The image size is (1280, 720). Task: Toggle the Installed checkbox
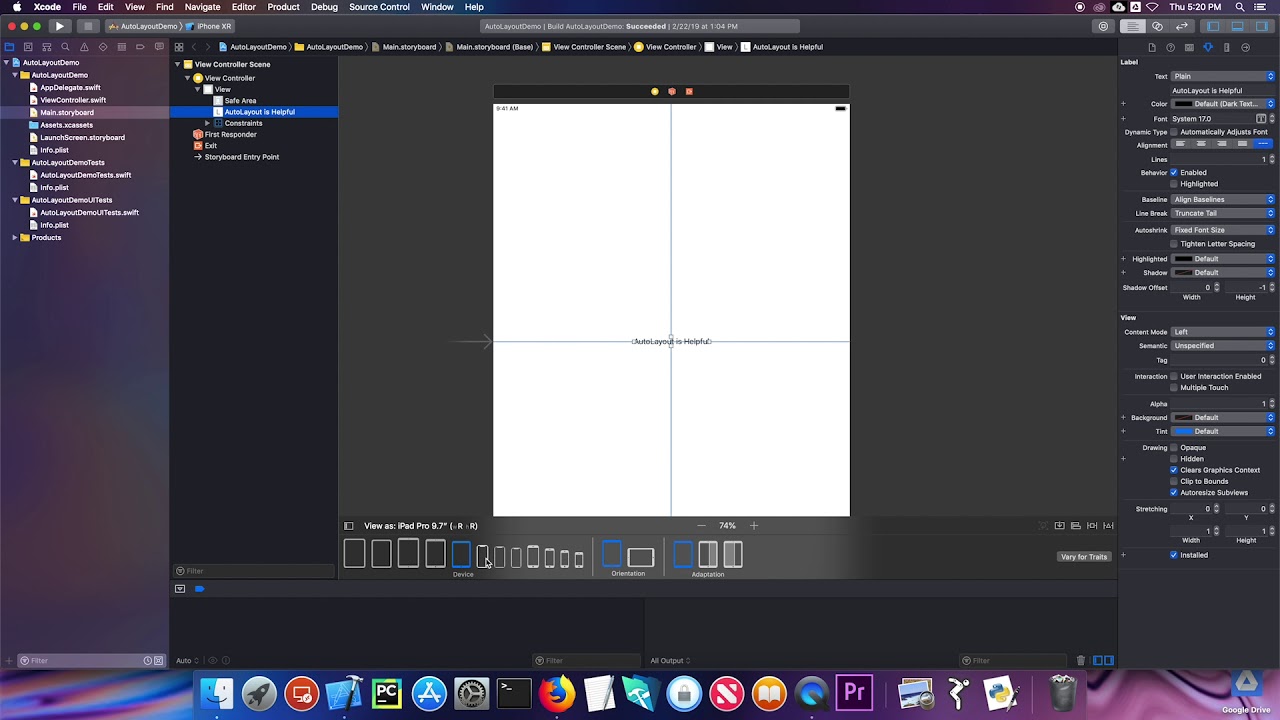click(x=1174, y=555)
